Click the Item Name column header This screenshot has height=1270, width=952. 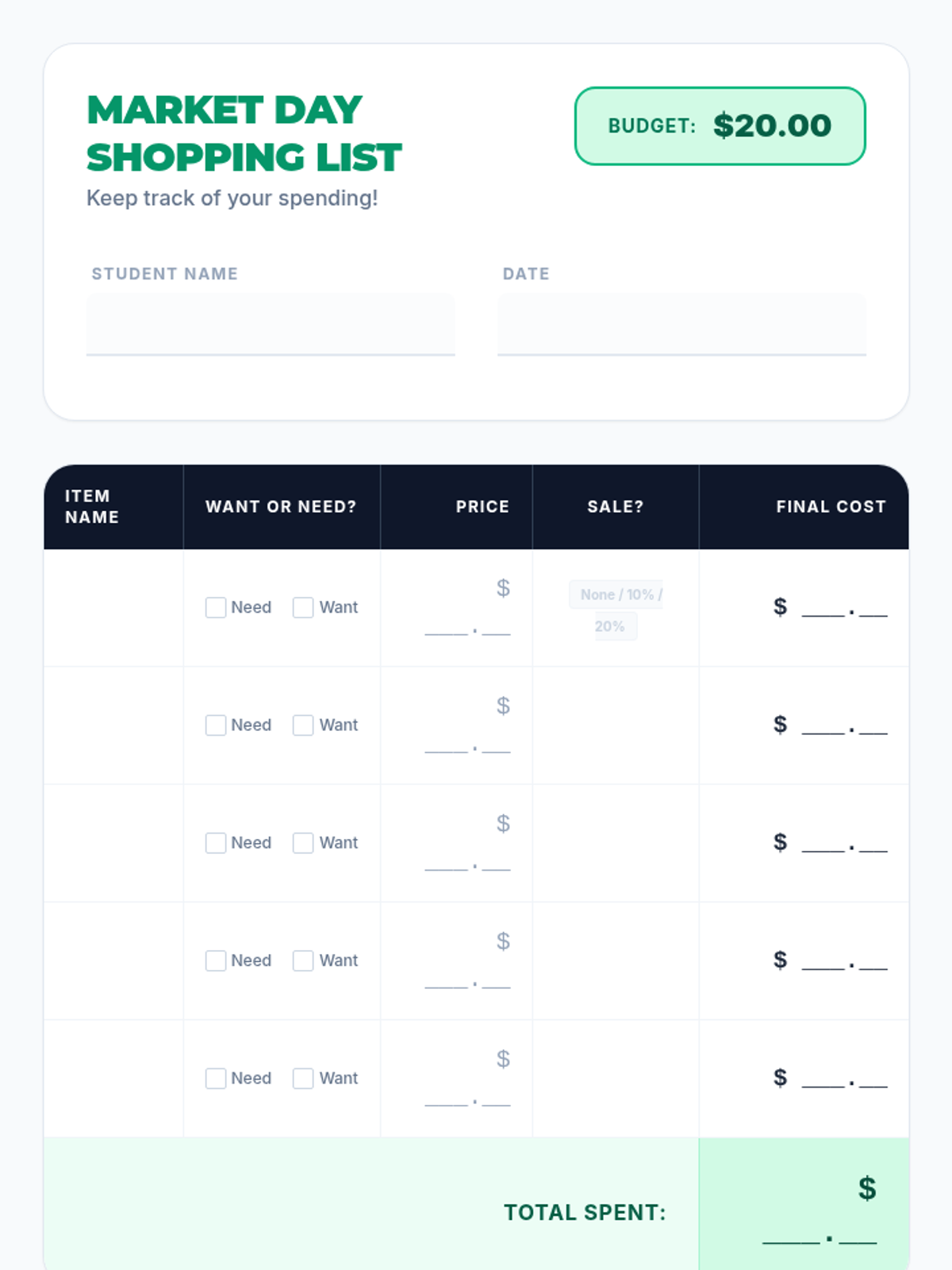tap(92, 506)
